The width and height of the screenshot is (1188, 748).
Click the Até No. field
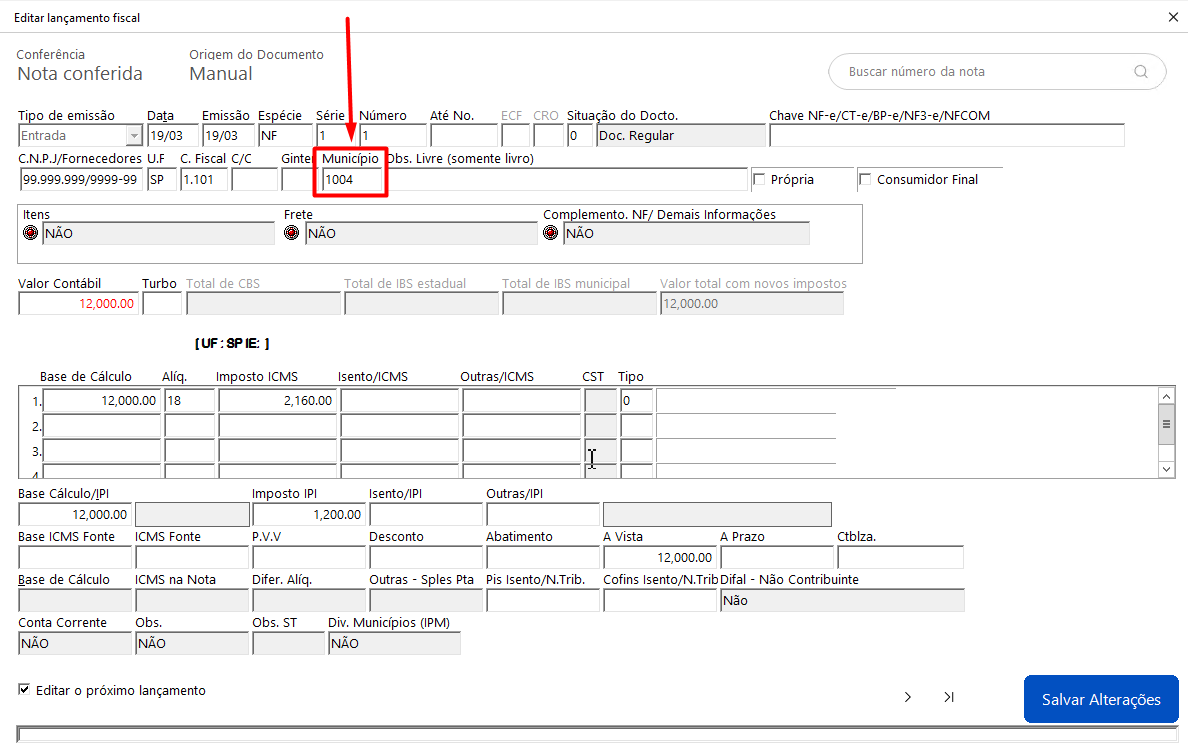[464, 136]
